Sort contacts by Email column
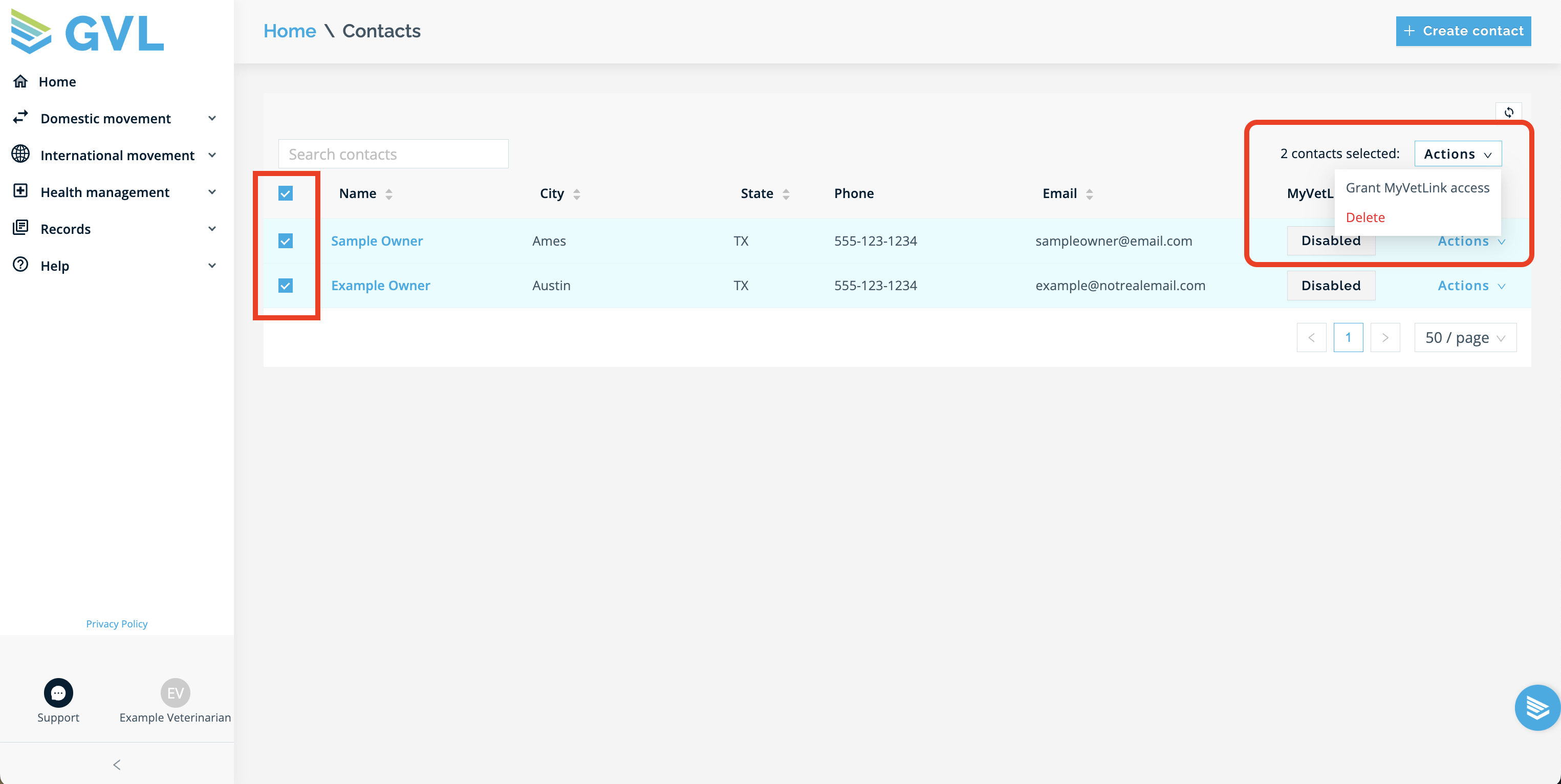Image resolution: width=1561 pixels, height=784 pixels. tap(1090, 194)
